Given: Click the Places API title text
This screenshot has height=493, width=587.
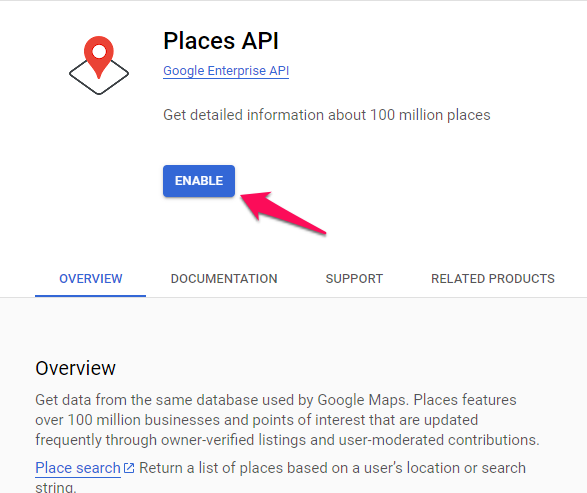Looking at the screenshot, I should tap(221, 40).
